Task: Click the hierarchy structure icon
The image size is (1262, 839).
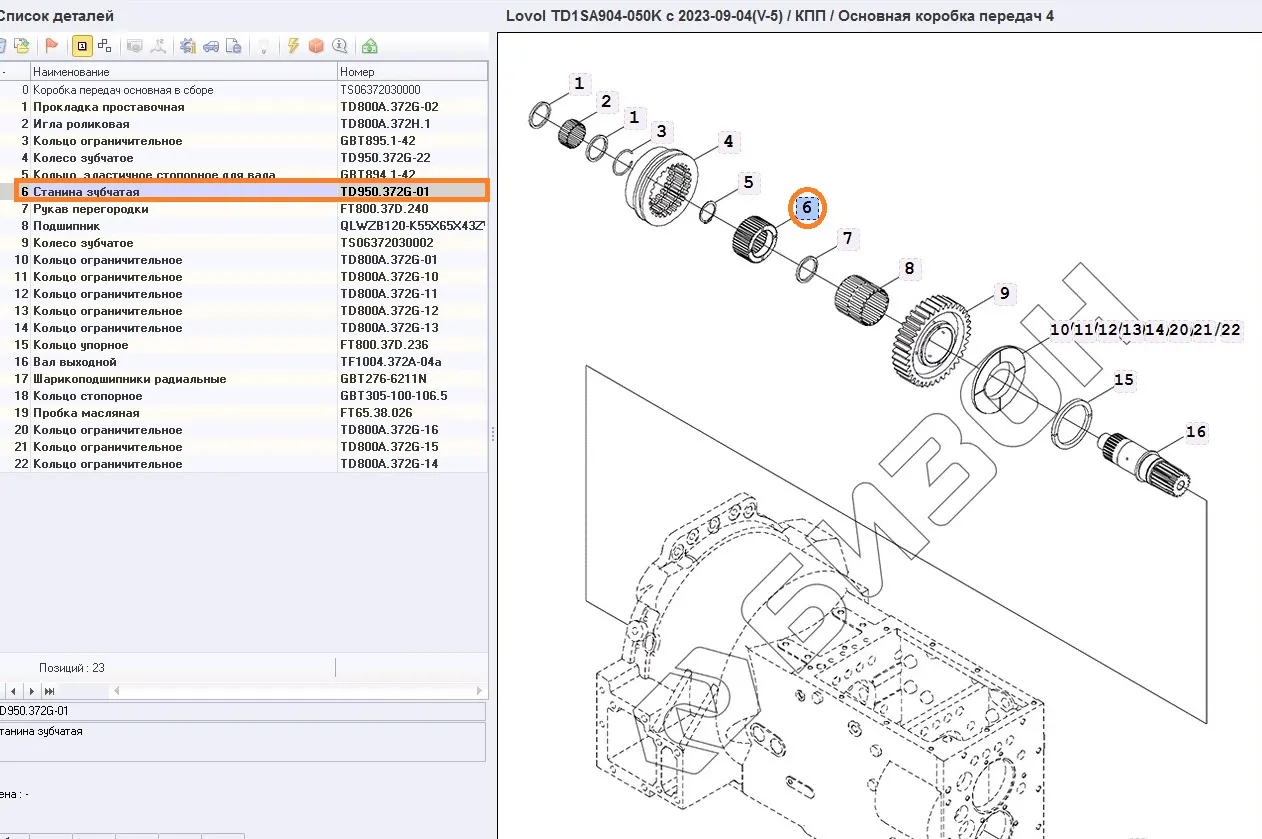Action: 104,46
